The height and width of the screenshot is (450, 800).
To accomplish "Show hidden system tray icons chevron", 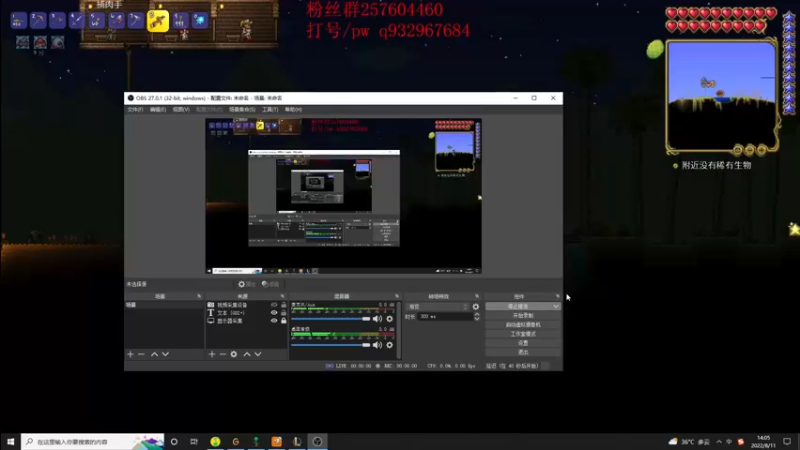I will pyautogui.click(x=719, y=441).
